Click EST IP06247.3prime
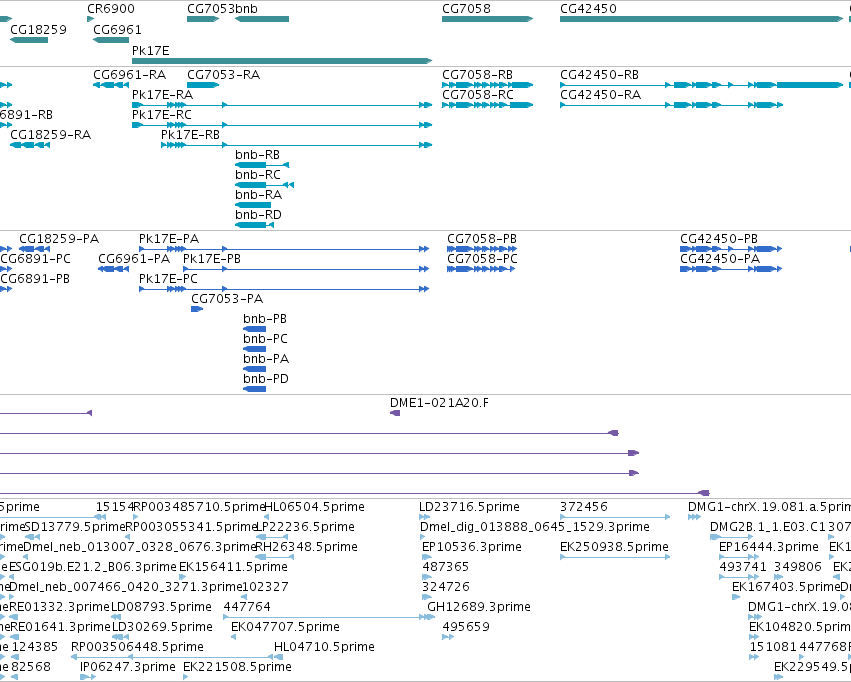Image resolution: width=851 pixels, height=682 pixels. 88,677
